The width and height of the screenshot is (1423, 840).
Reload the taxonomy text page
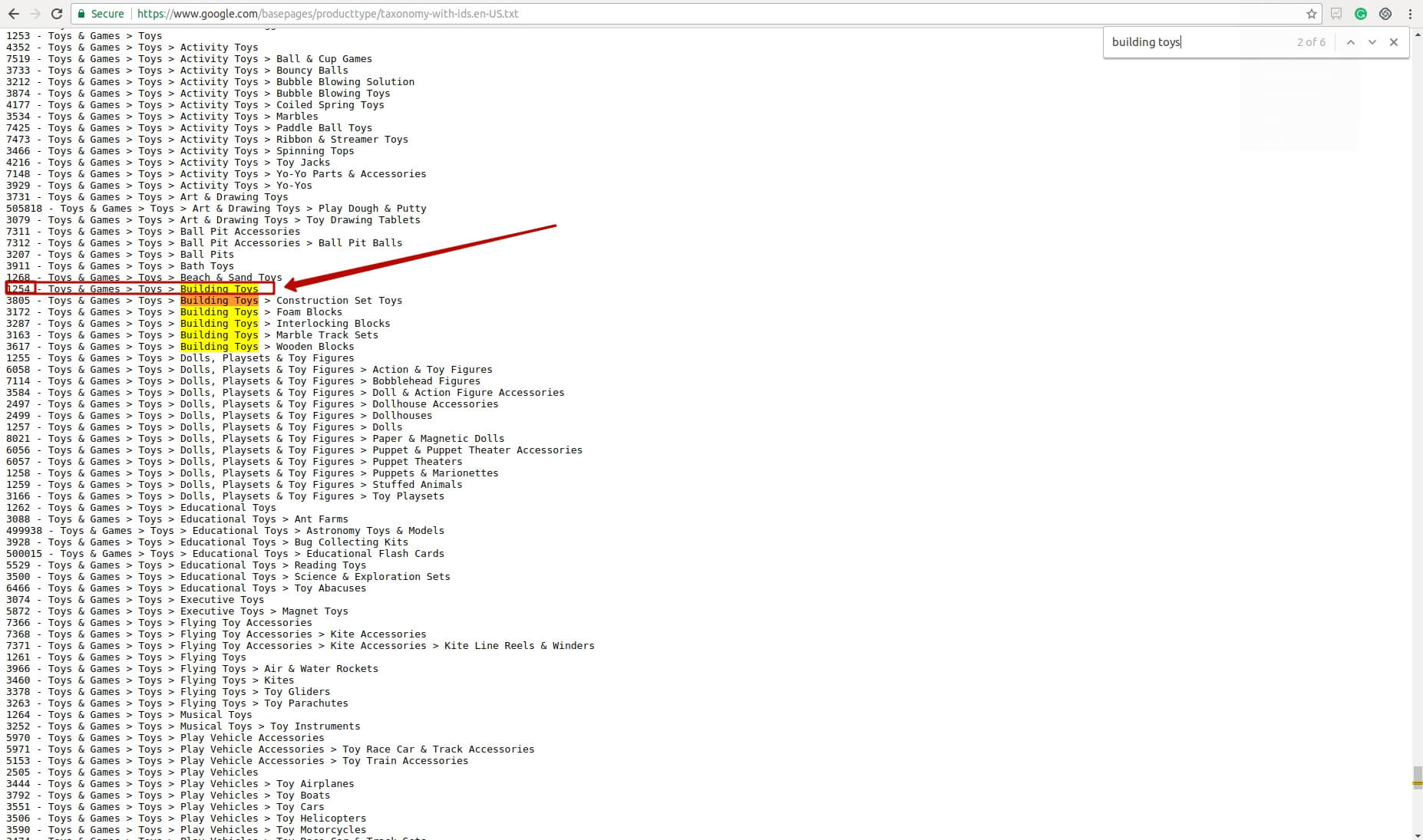57,14
